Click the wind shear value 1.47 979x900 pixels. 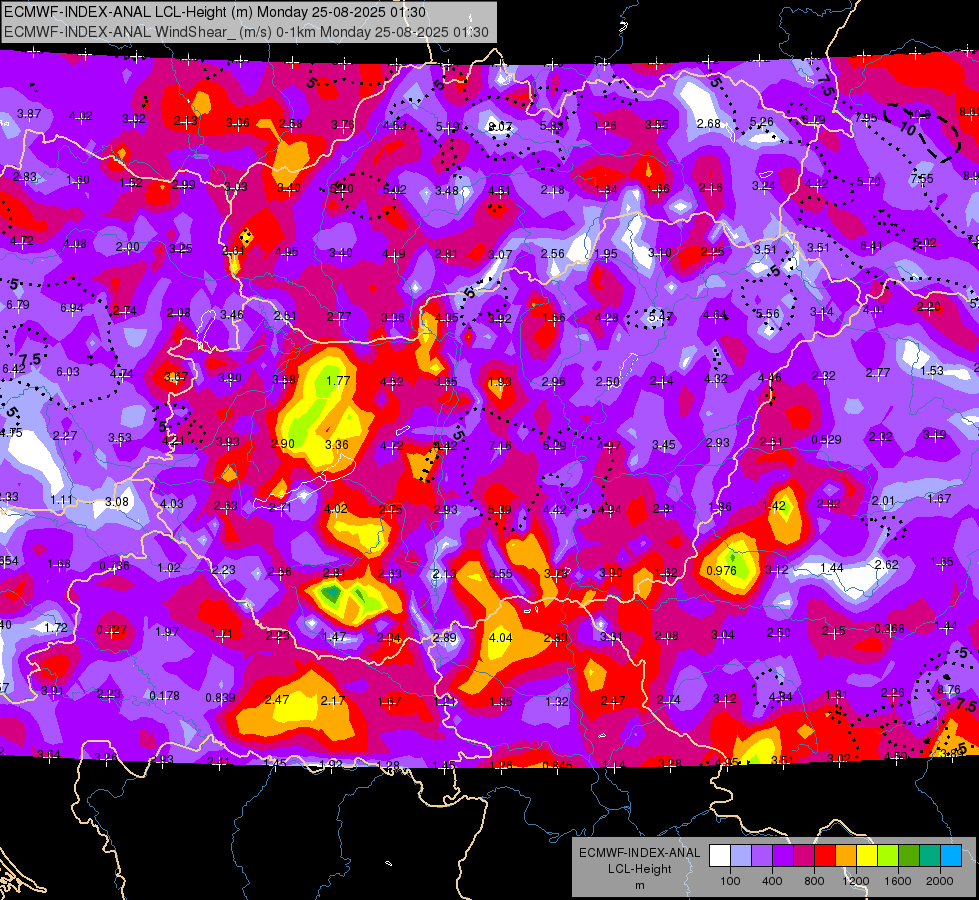[x=334, y=636]
